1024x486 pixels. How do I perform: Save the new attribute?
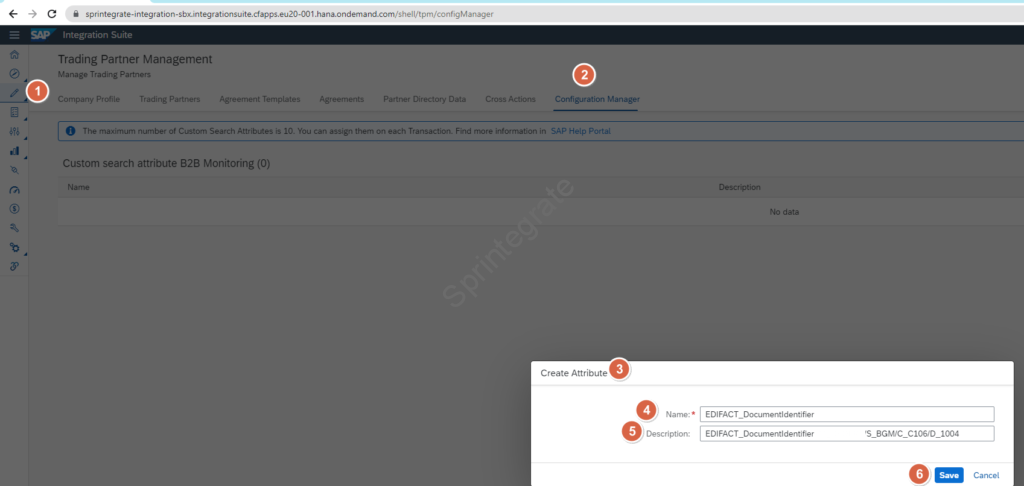[949, 475]
